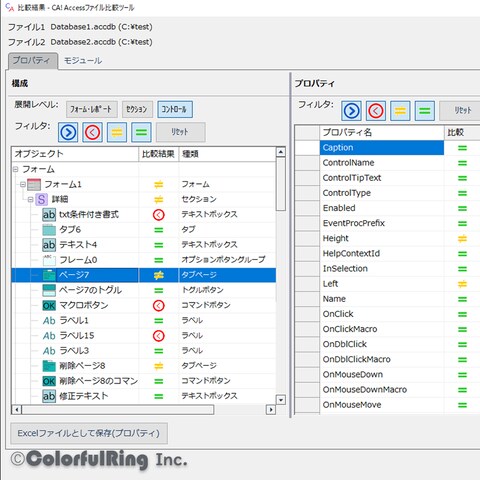
Task: Click the フレーム0 option group icon
Action: [49, 260]
